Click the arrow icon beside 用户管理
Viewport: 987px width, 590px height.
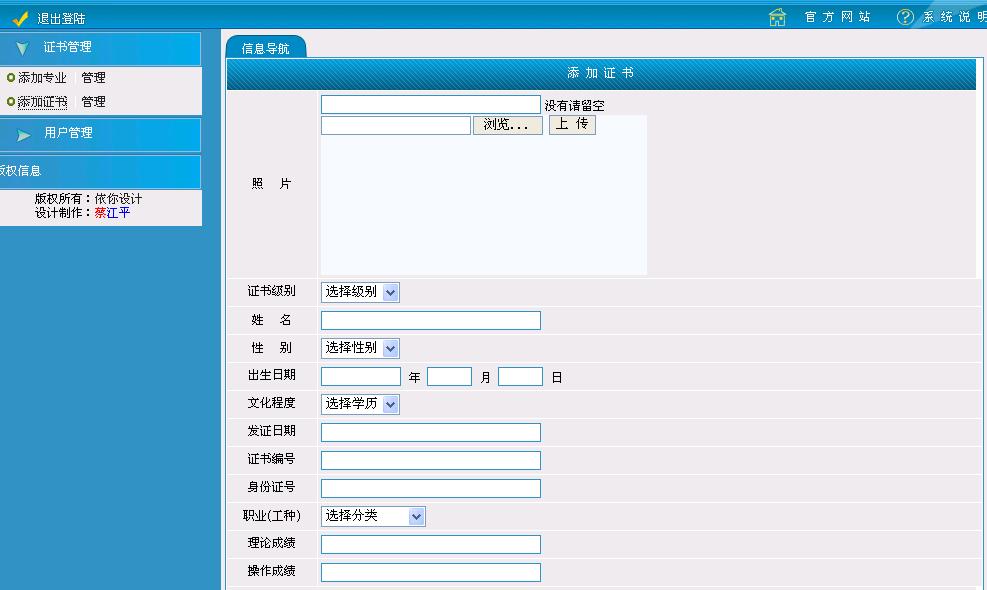25,134
